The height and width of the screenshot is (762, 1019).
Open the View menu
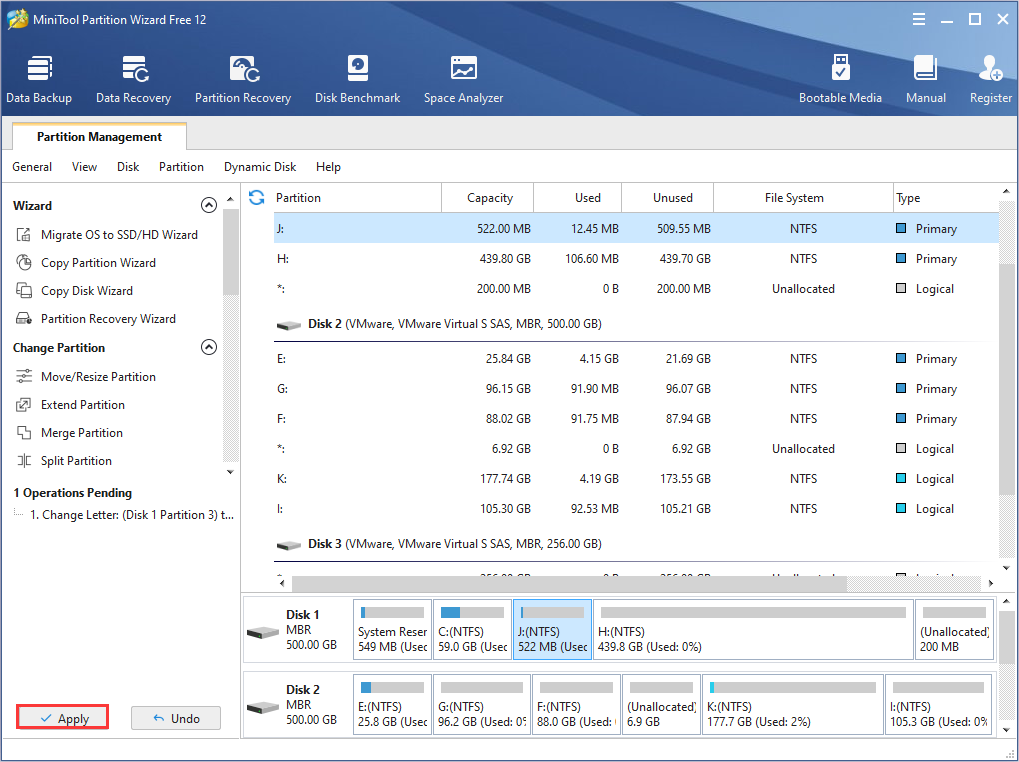84,167
